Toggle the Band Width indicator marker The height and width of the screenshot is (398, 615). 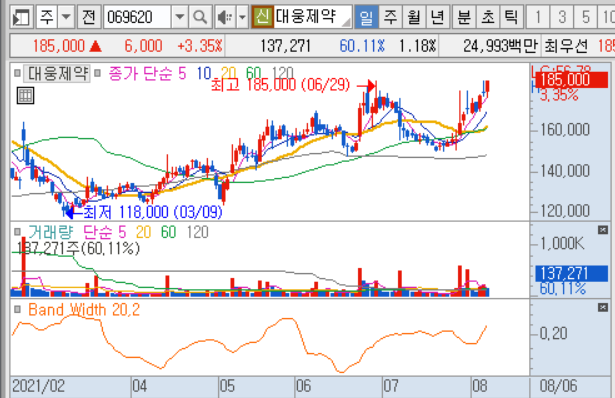17,309
